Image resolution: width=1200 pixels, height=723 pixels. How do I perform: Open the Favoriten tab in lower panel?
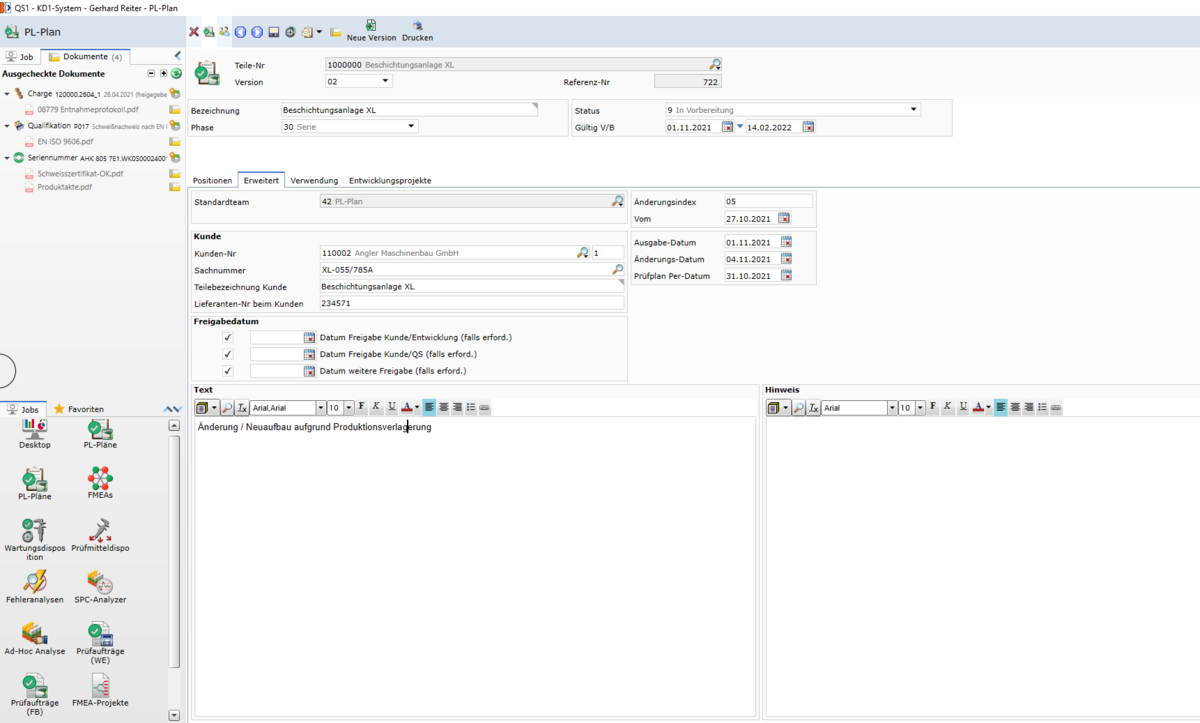coord(79,409)
